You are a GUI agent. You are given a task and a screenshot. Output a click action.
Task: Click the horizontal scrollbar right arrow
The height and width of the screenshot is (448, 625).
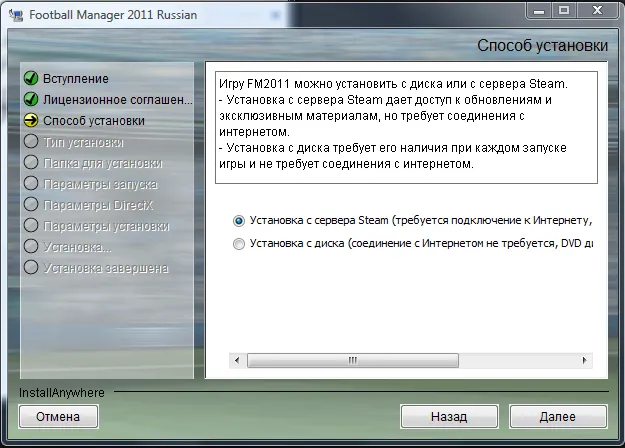pos(584,360)
